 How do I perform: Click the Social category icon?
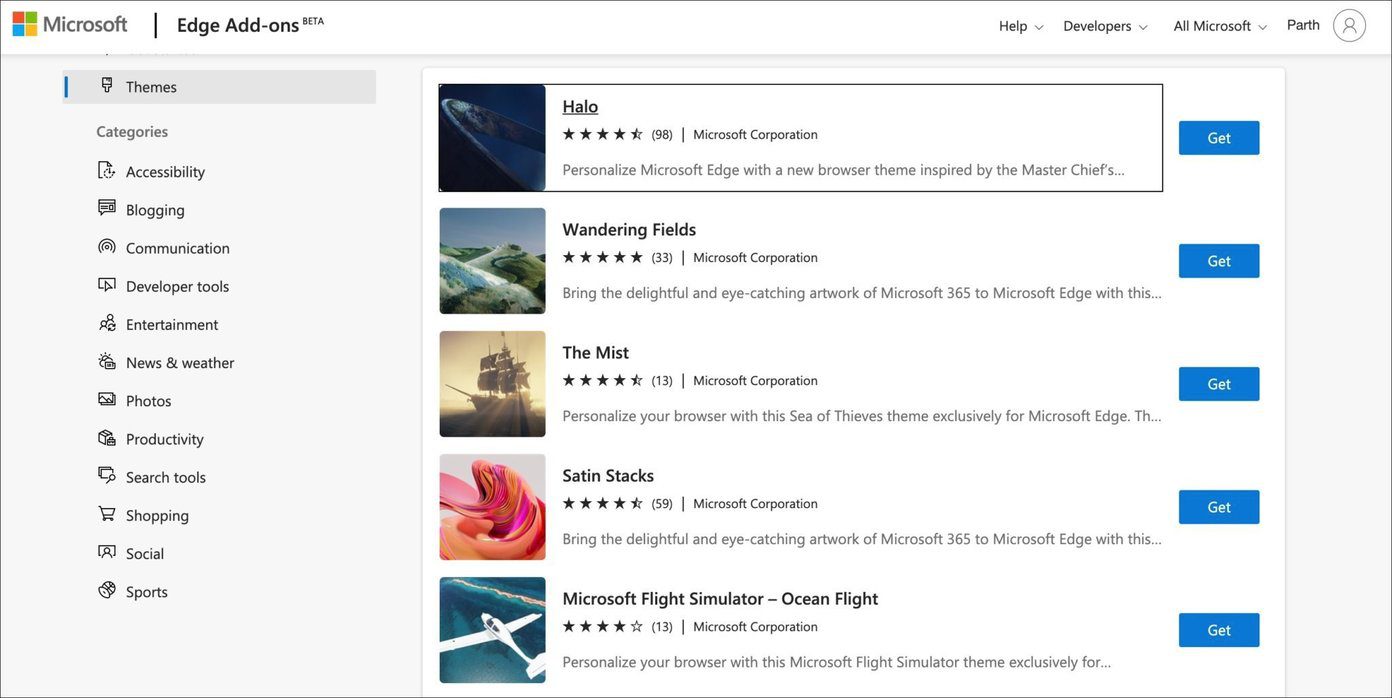(107, 552)
